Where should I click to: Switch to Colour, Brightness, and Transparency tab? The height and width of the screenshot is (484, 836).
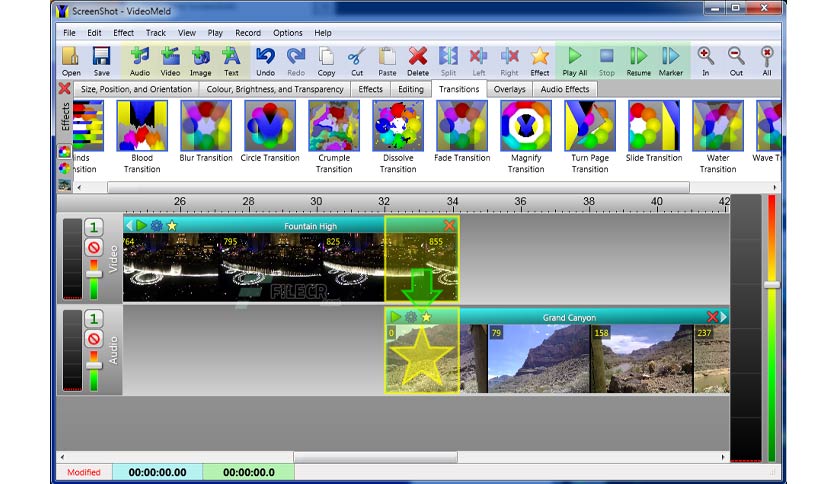[x=275, y=89]
